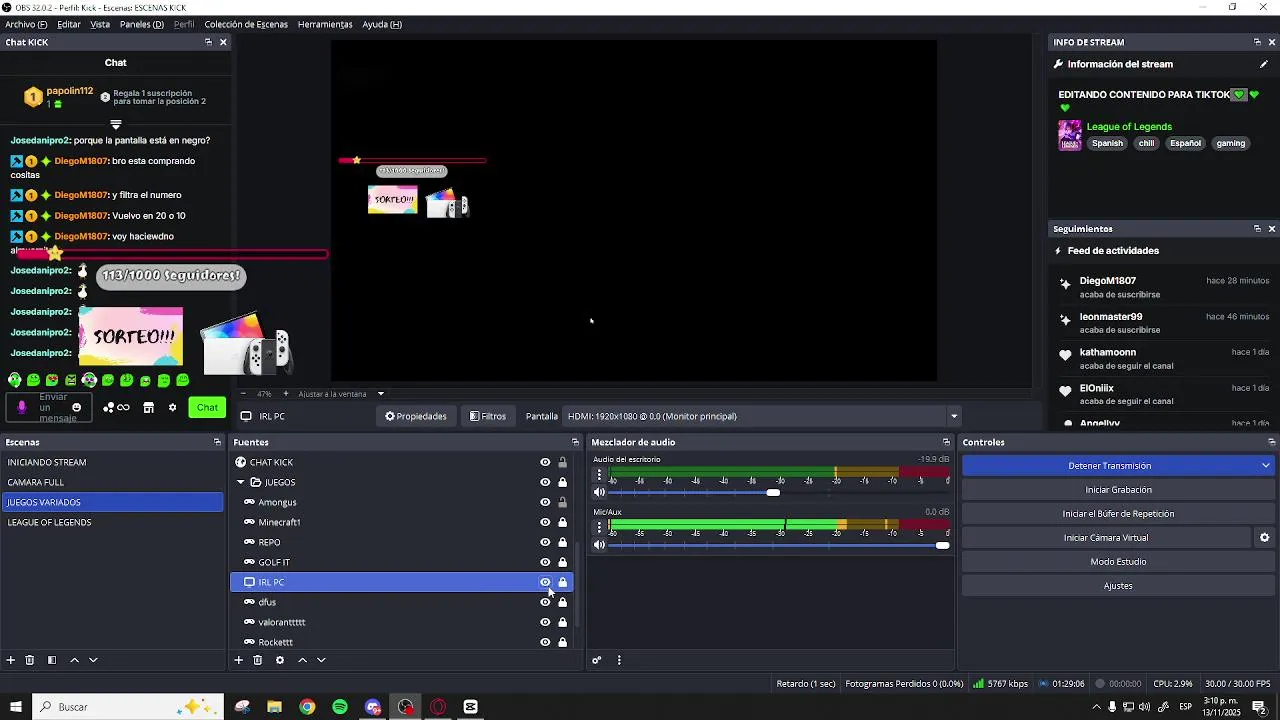Add a new scene with plus icon

pyautogui.click(x=11, y=660)
